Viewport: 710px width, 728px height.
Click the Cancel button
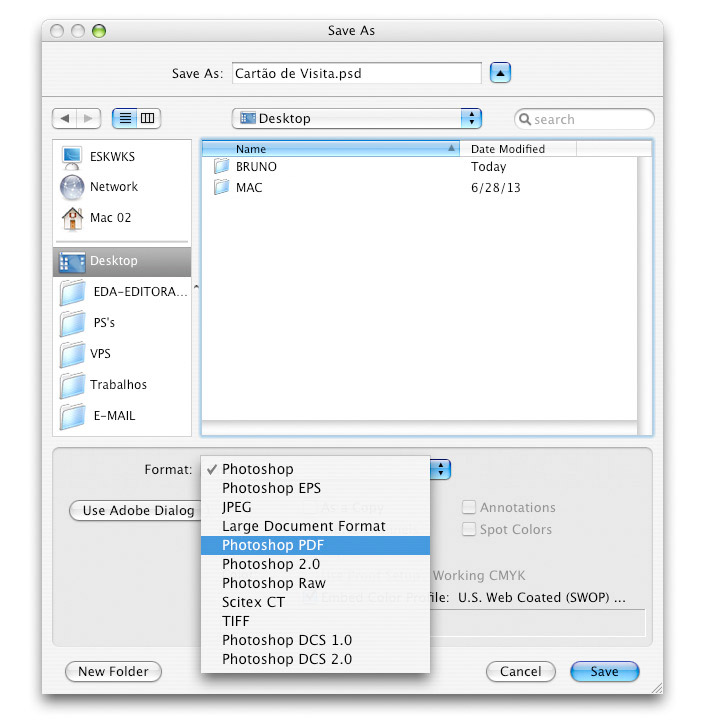tap(521, 672)
